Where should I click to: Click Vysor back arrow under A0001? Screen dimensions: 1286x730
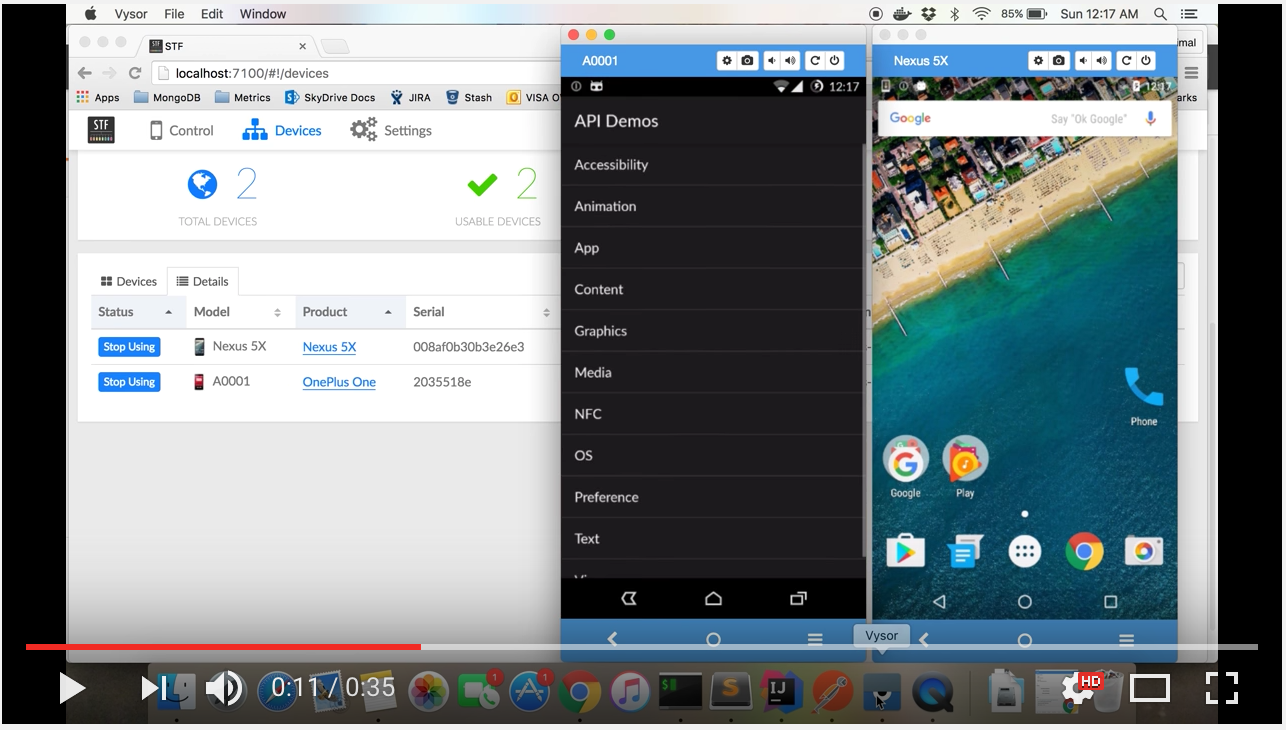tap(612, 639)
